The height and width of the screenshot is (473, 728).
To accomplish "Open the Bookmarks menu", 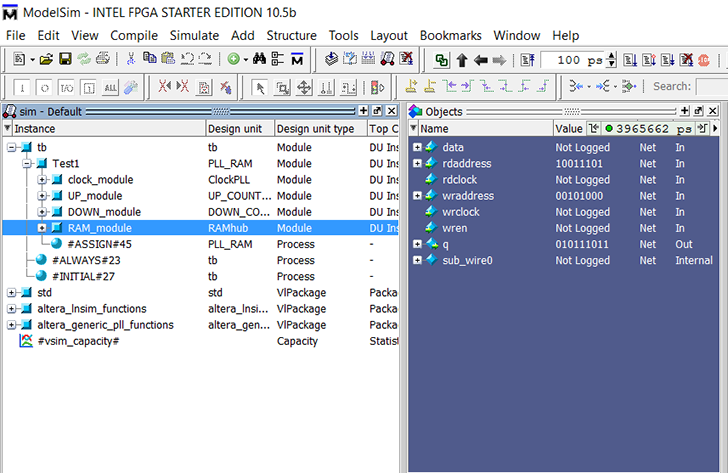I will [450, 35].
